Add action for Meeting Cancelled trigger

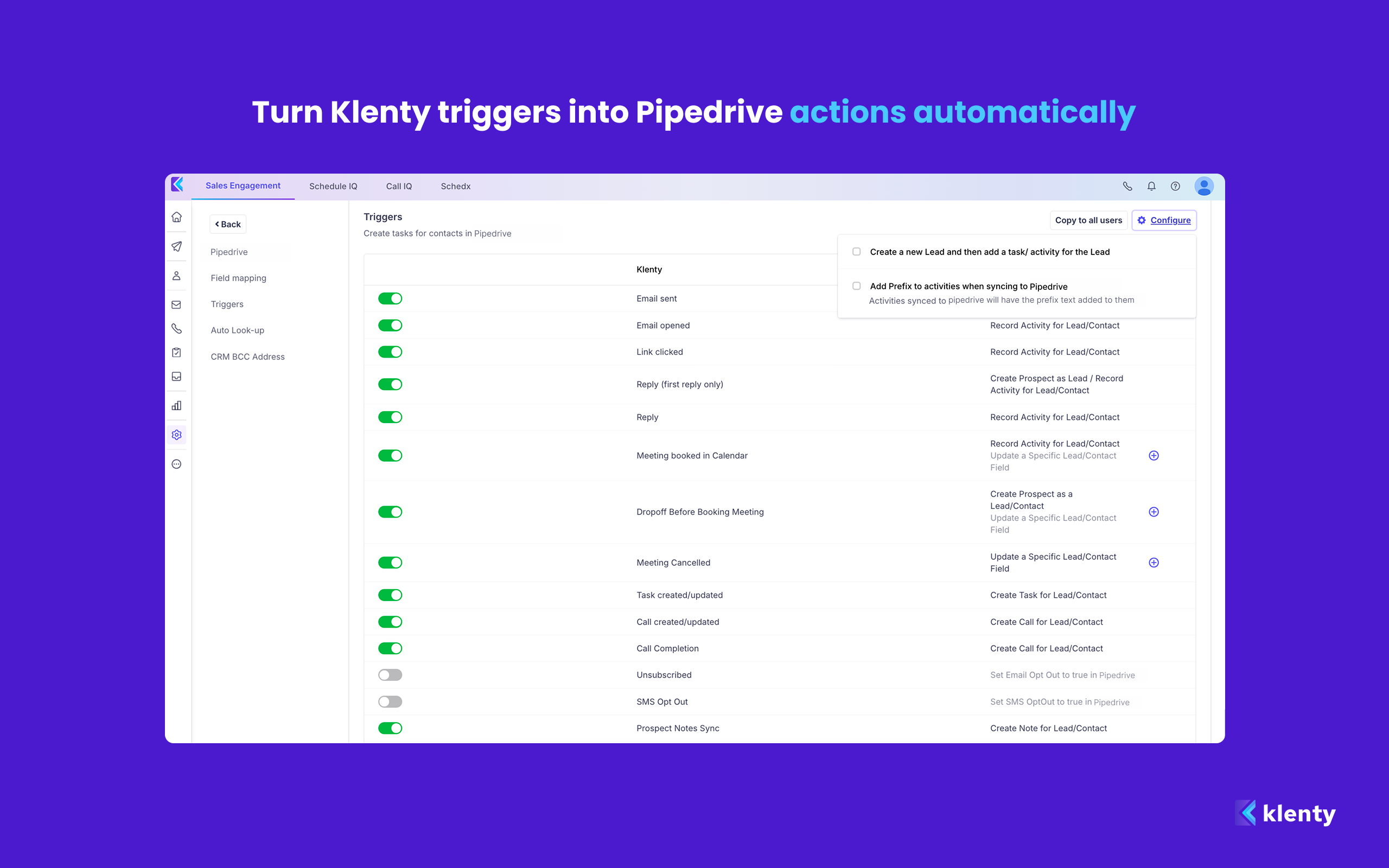click(x=1154, y=563)
